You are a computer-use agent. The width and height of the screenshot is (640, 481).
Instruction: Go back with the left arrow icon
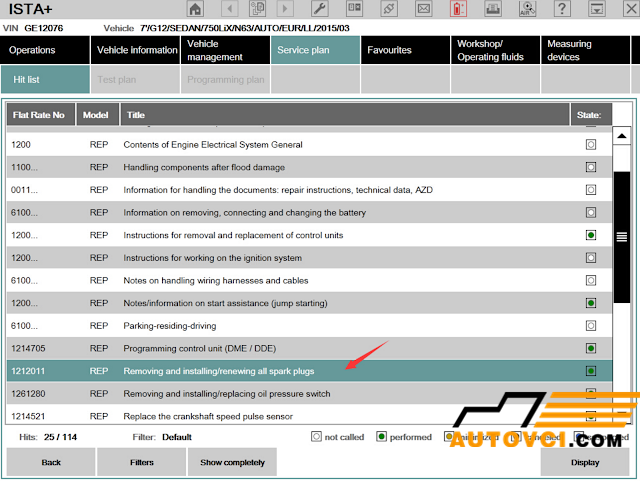[x=230, y=9]
